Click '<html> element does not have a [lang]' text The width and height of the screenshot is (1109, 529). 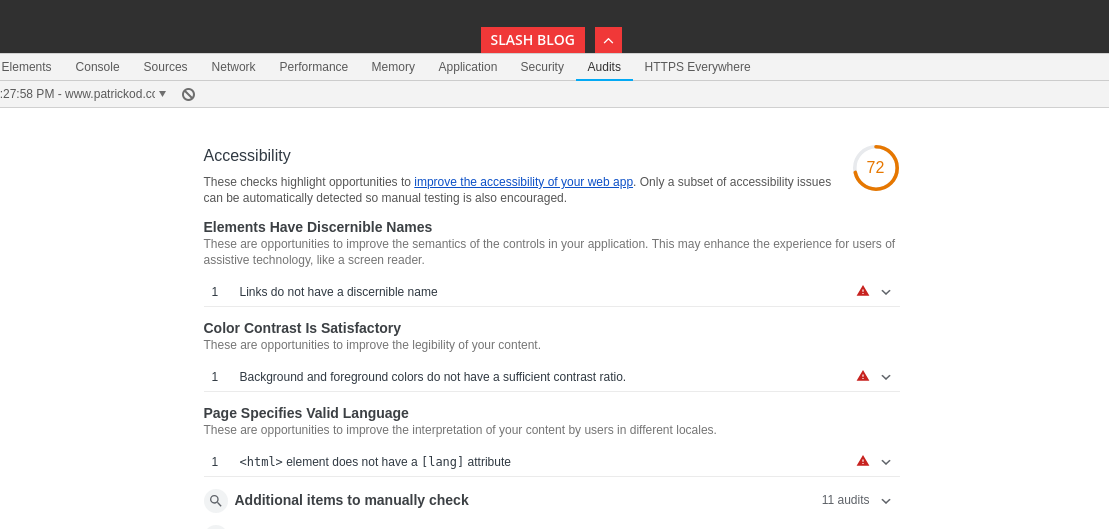pyautogui.click(x=375, y=462)
